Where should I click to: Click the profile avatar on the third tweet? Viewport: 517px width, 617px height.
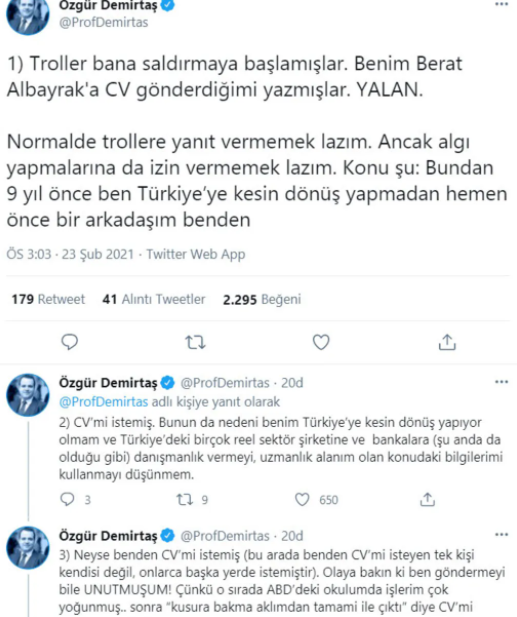pyautogui.click(x=28, y=548)
